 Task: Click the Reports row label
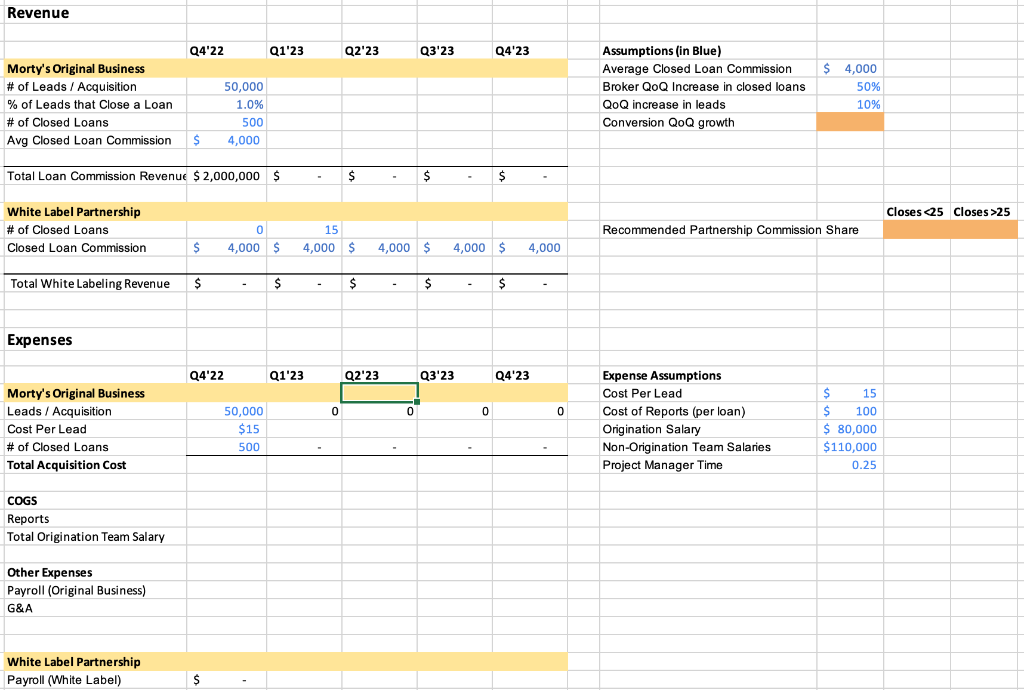tap(28, 519)
